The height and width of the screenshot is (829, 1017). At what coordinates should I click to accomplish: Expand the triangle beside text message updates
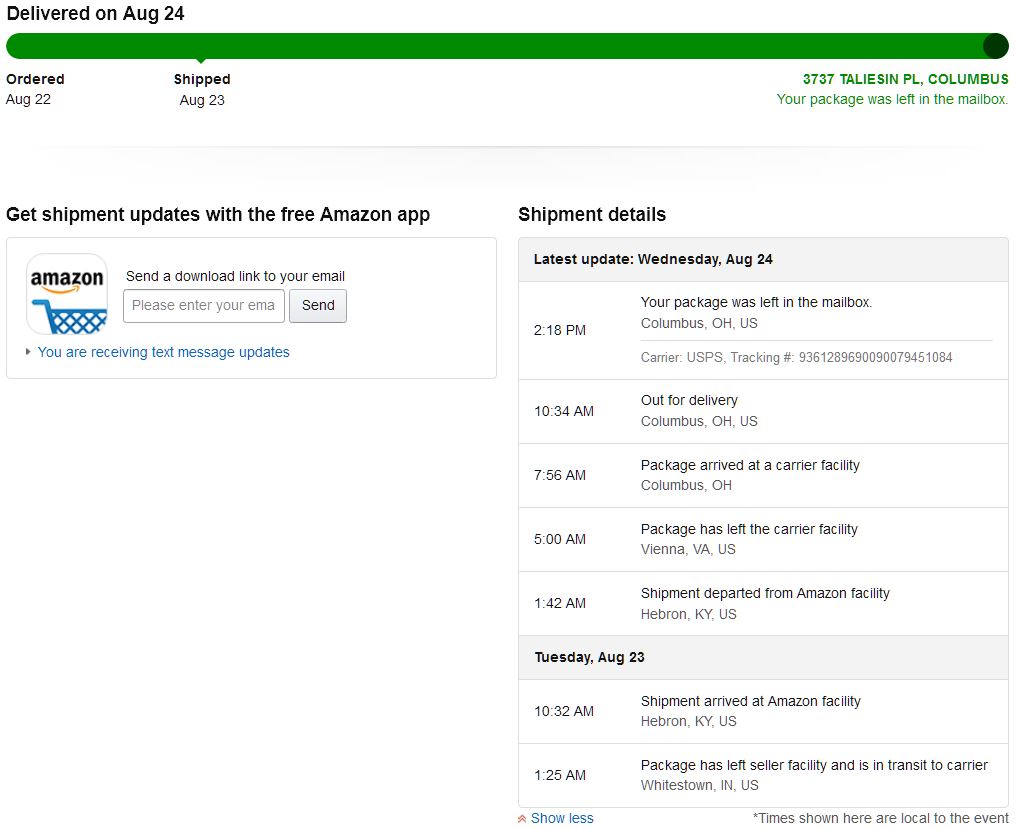pos(28,352)
